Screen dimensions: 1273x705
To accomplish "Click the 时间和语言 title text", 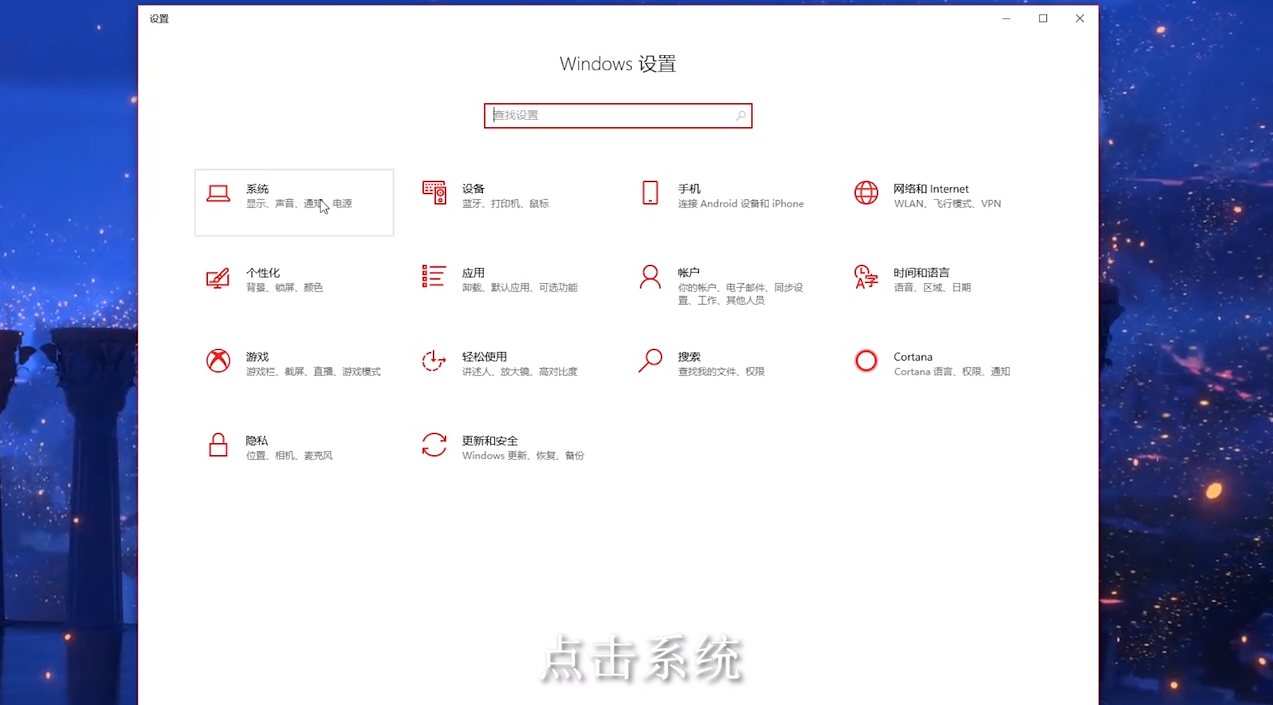I will point(921,273).
